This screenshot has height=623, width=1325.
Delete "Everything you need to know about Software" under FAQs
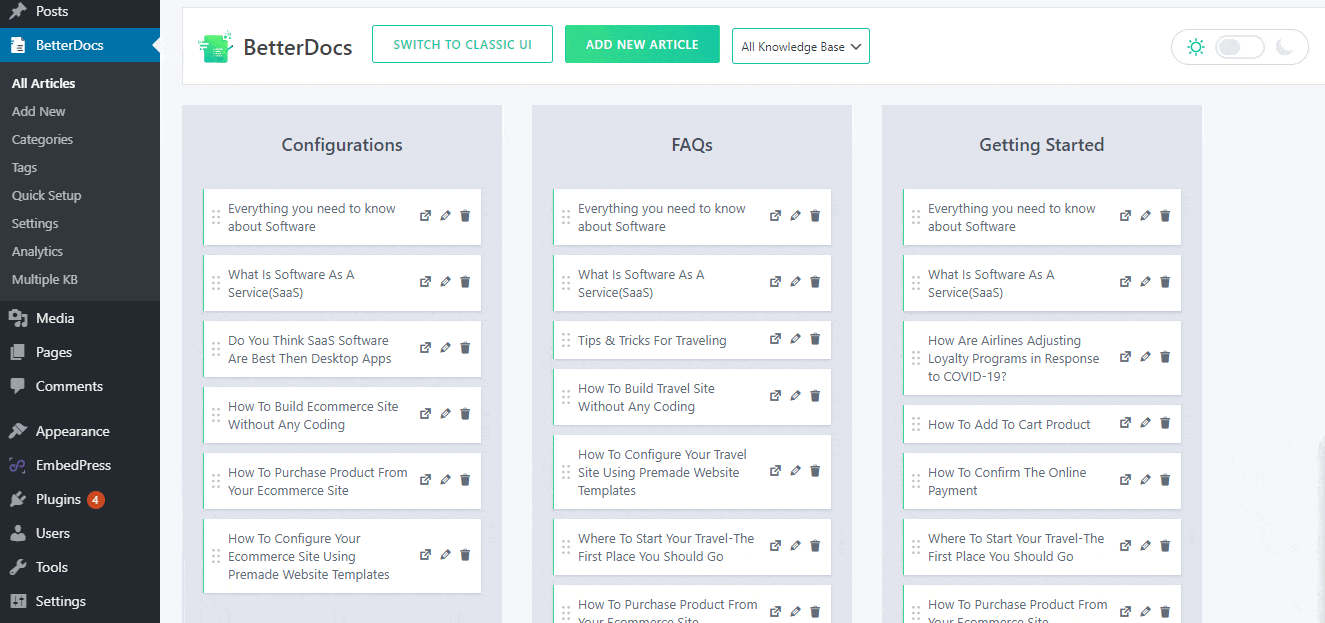click(815, 215)
